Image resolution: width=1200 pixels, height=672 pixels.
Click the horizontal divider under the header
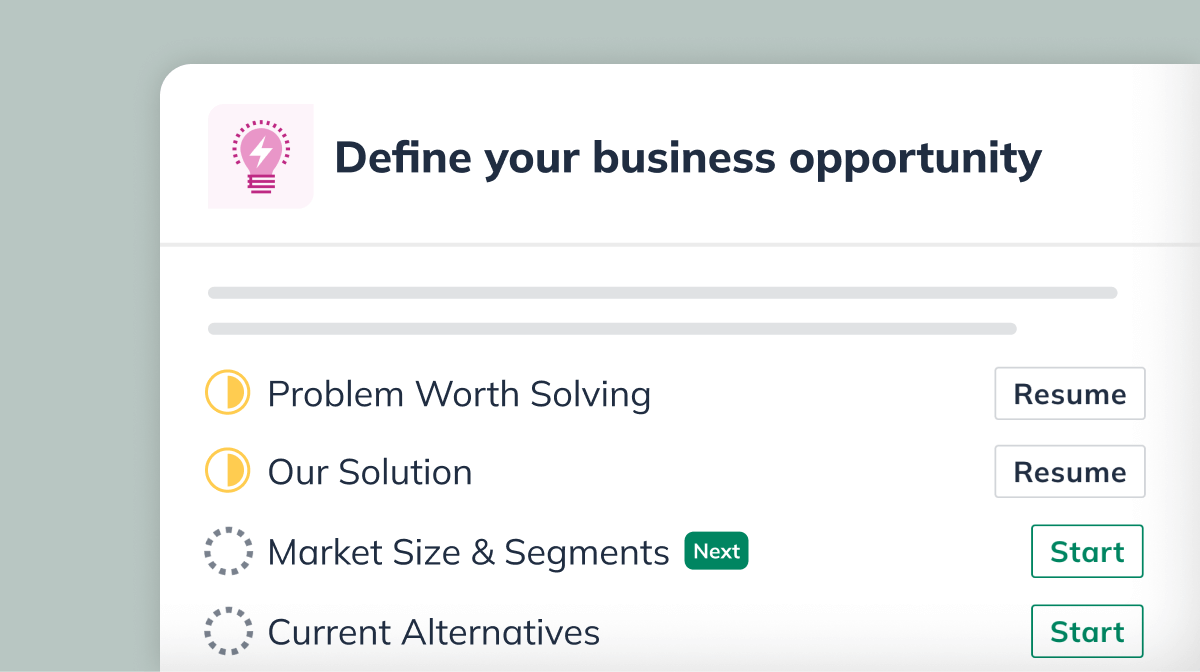(x=680, y=244)
